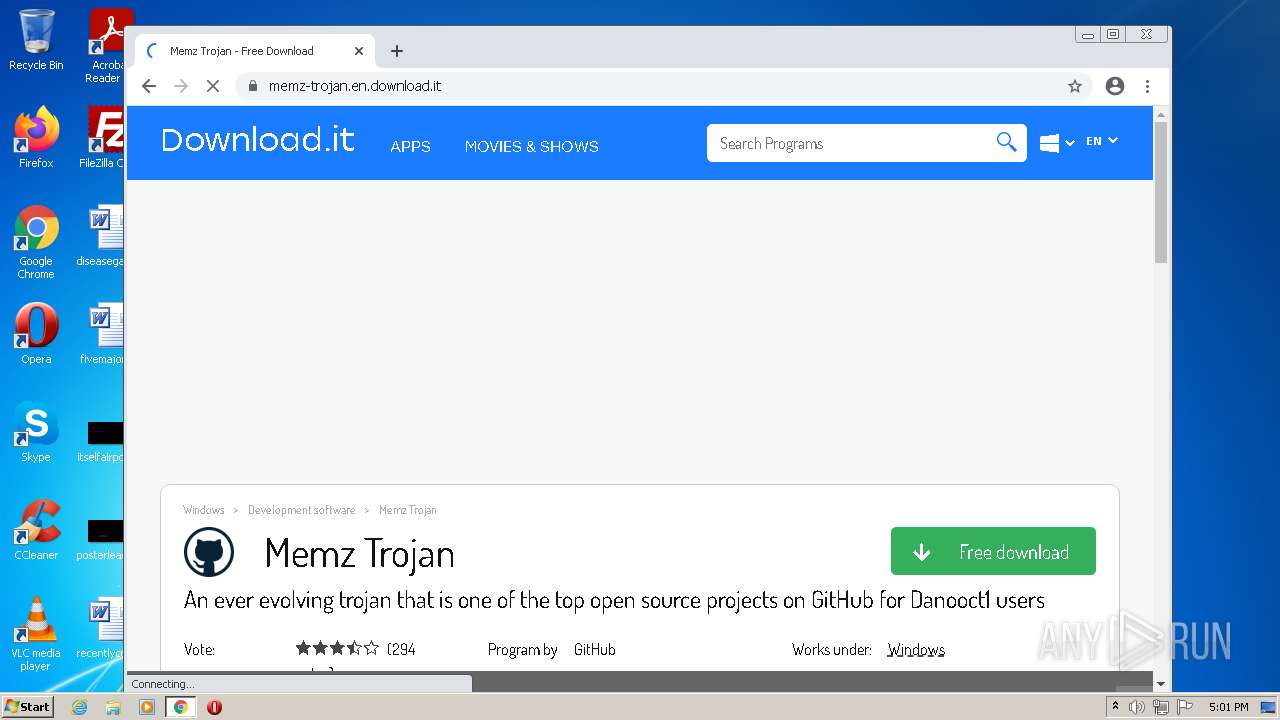The height and width of the screenshot is (720, 1280).
Task: Click the scrollbar up arrow
Action: (1161, 114)
